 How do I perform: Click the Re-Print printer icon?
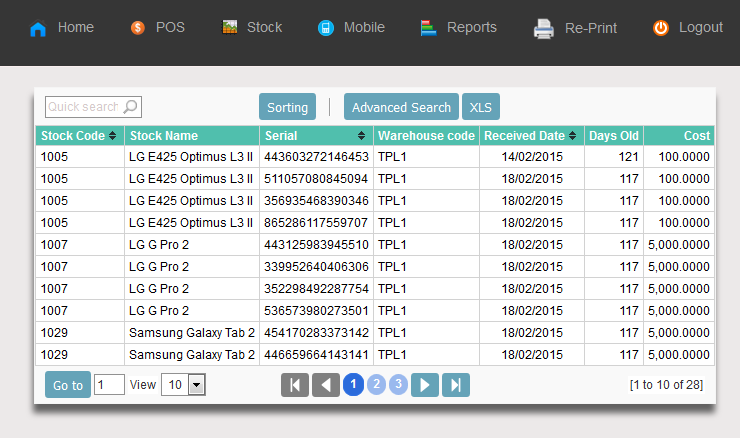[x=543, y=29]
